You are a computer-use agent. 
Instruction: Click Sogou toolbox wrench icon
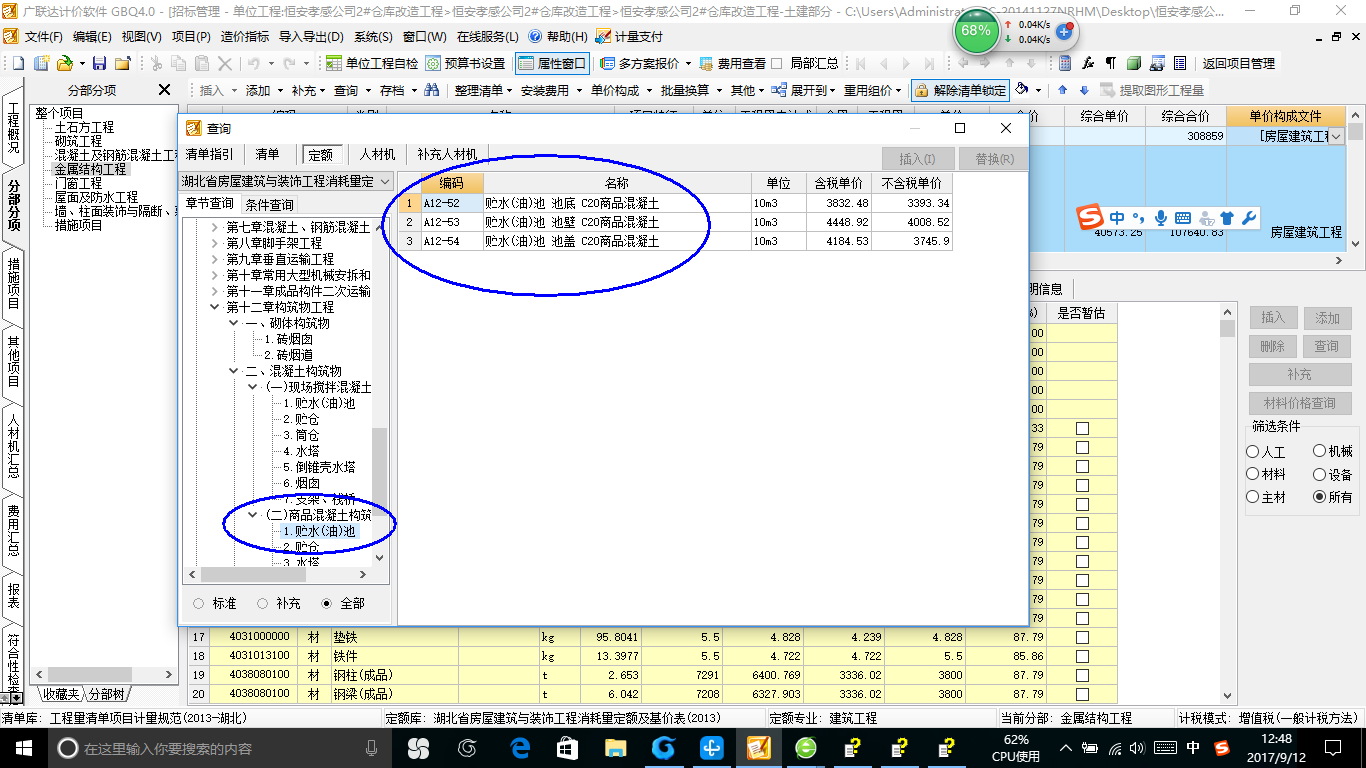(1248, 218)
